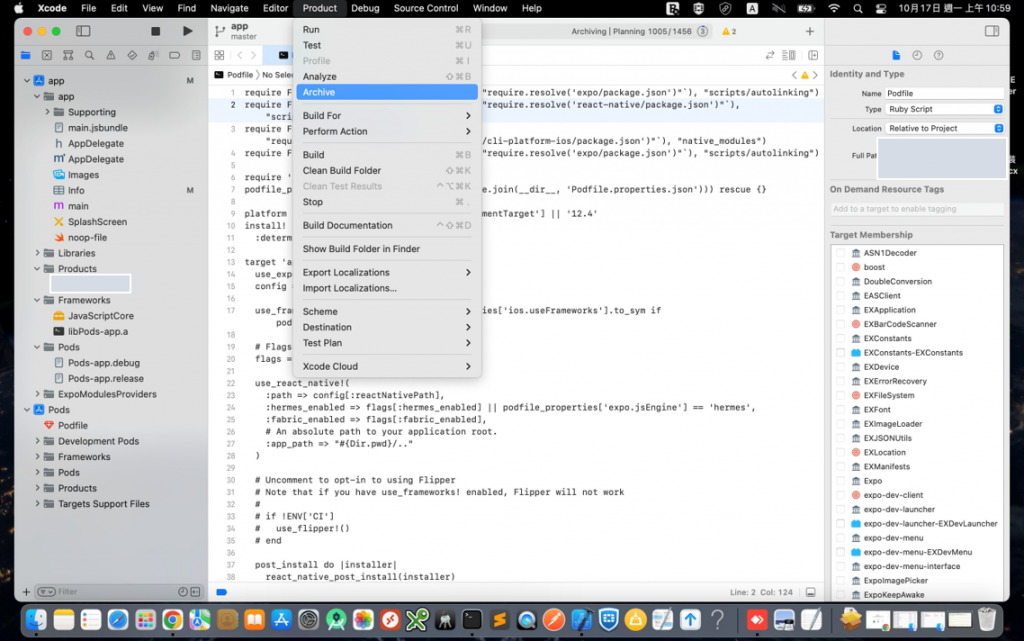Open the Type Ruby Script dropdown

[x=944, y=109]
